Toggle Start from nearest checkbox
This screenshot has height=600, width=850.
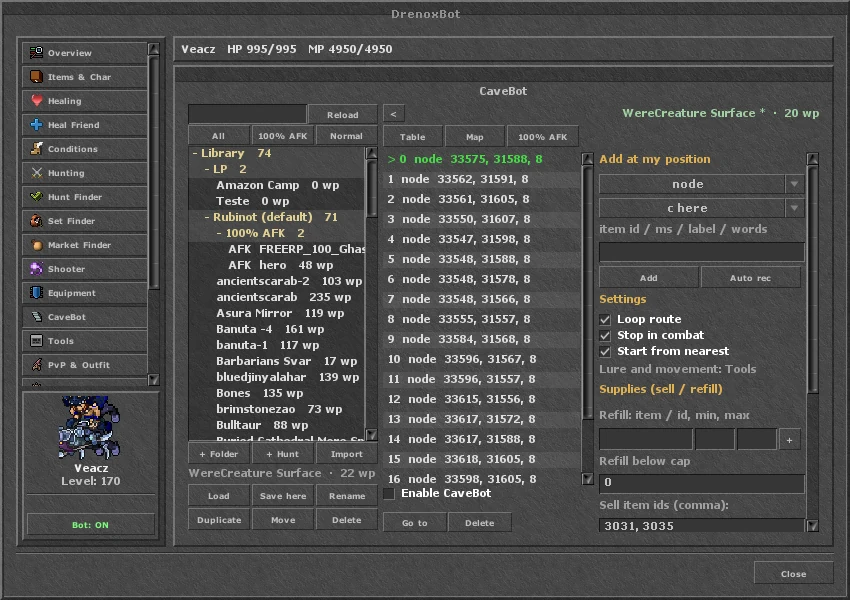point(605,351)
